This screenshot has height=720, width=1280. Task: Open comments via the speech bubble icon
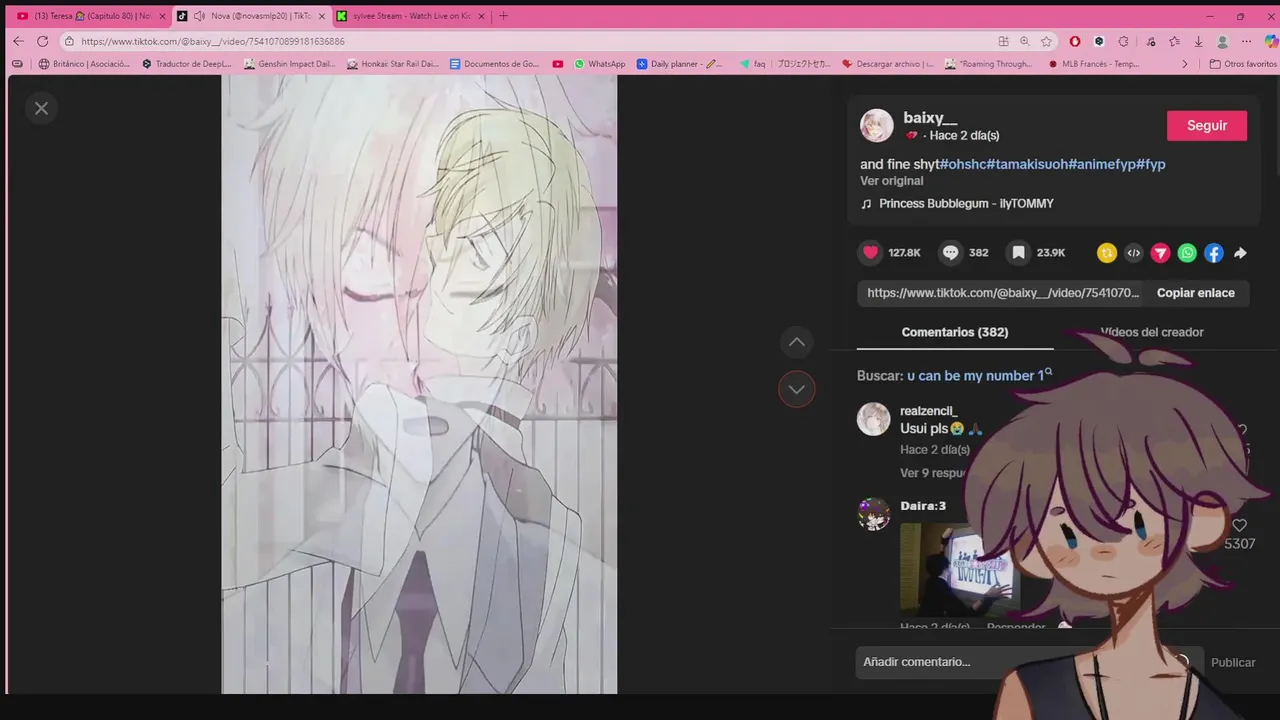tap(951, 252)
